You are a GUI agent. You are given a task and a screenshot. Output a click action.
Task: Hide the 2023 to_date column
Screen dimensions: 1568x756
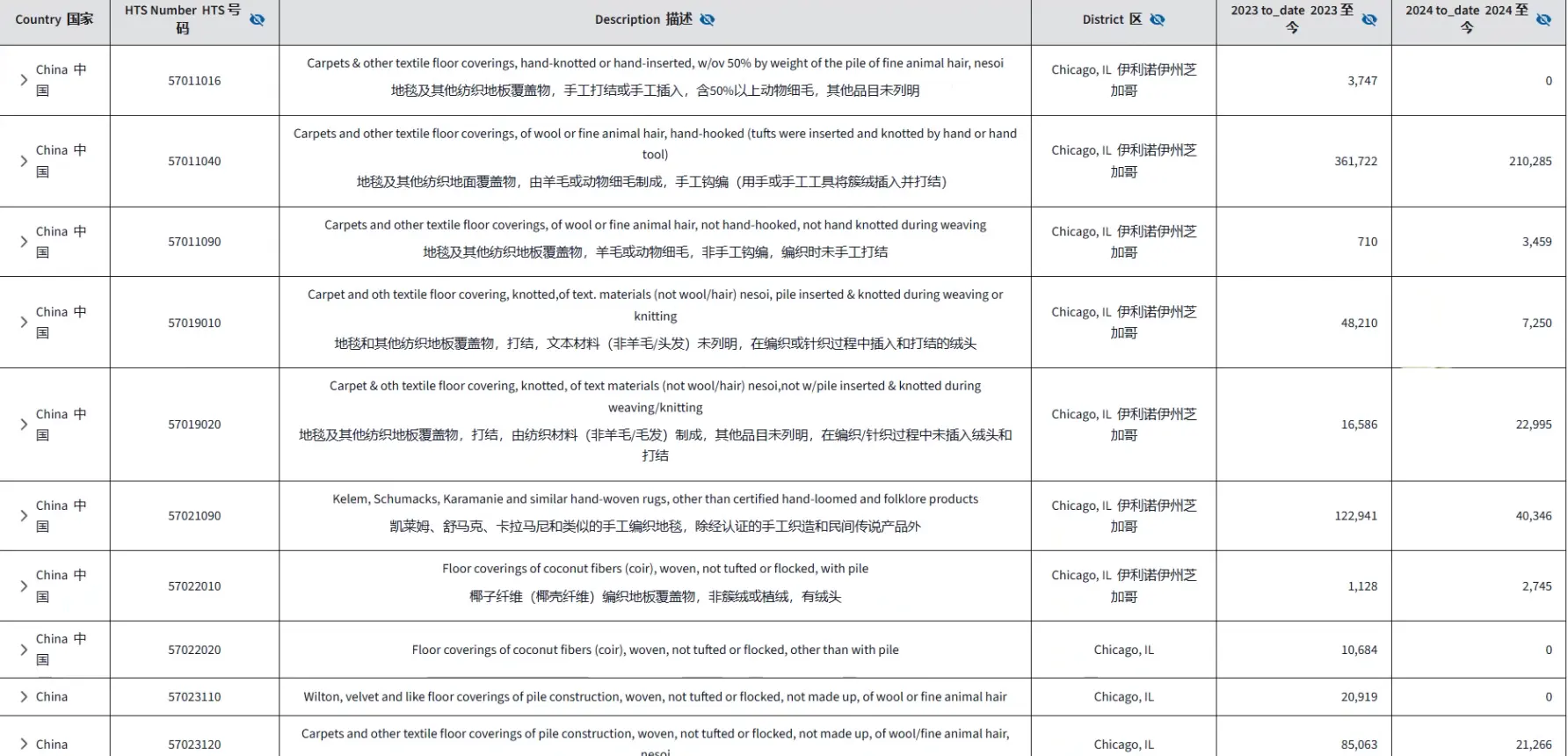[x=1369, y=19]
